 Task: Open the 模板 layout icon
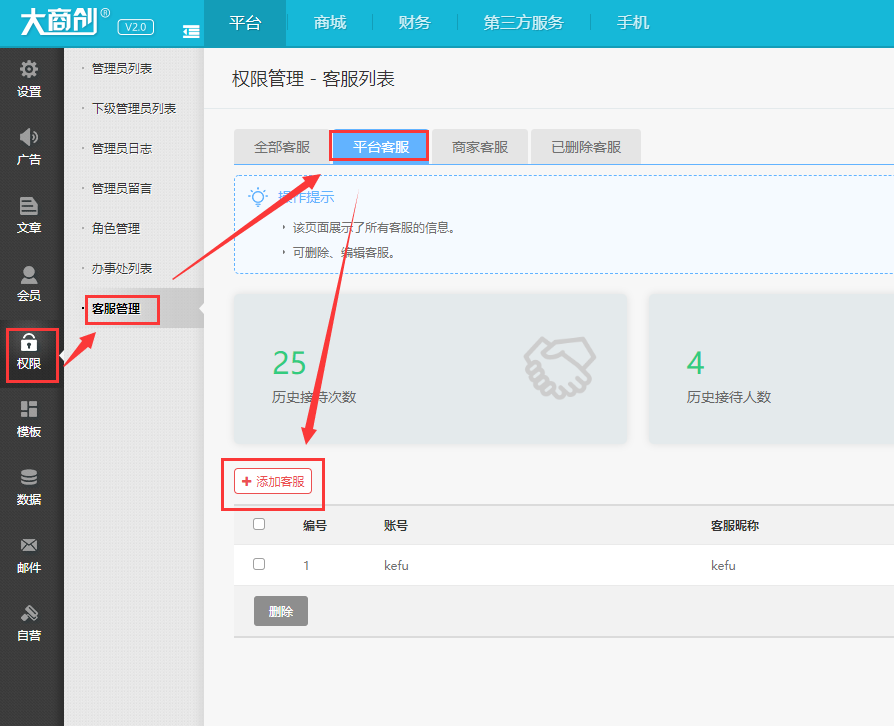point(29,410)
